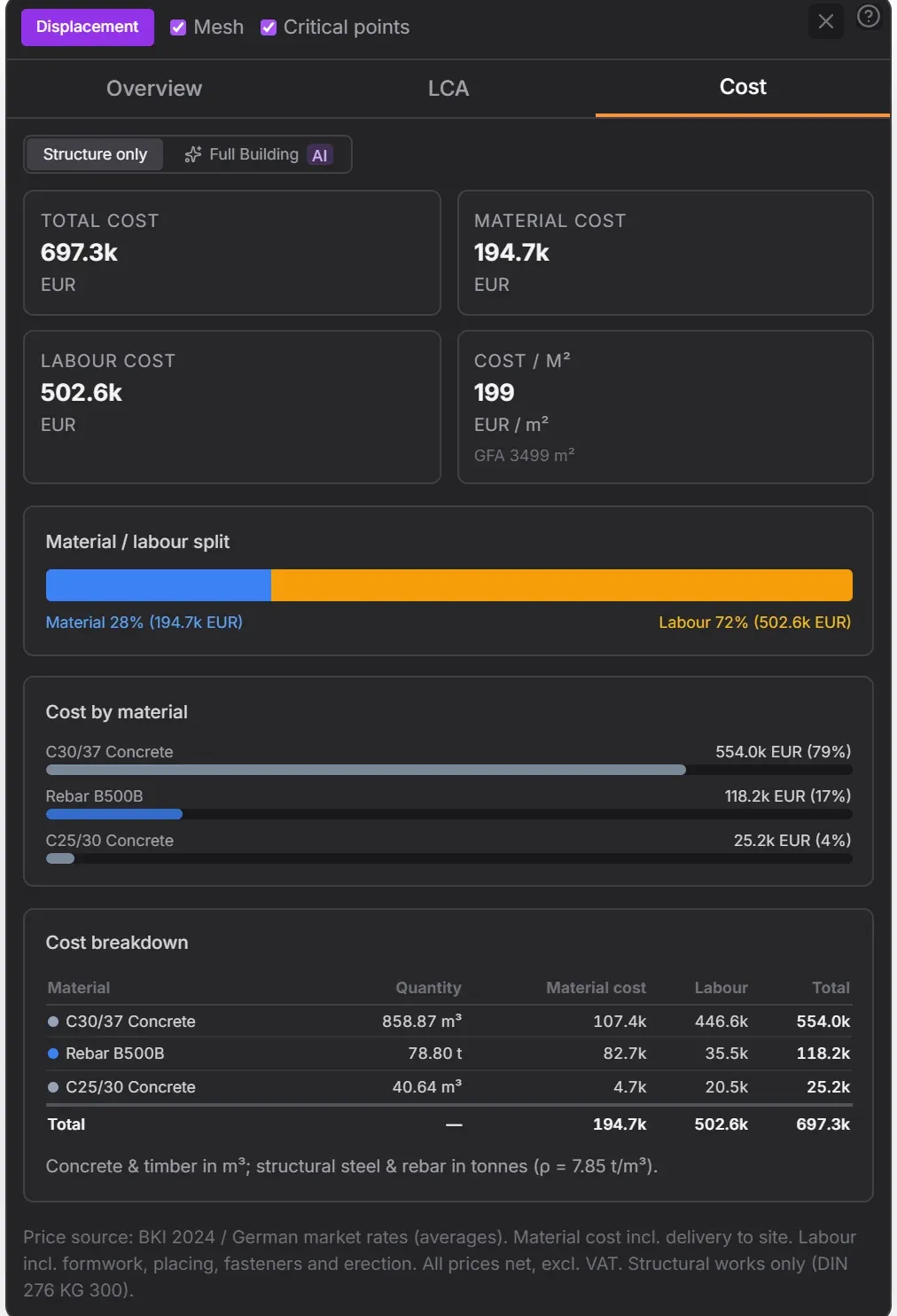The height and width of the screenshot is (1316, 897).
Task: Click the 697.3k grand total cell
Action: click(823, 1124)
